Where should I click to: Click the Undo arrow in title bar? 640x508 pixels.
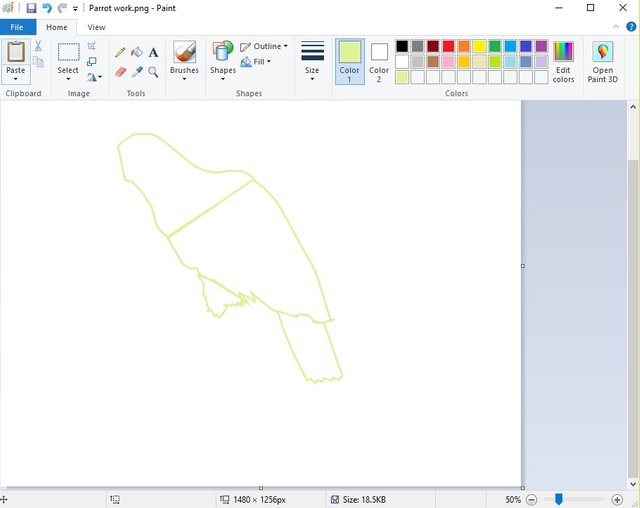click(x=47, y=8)
